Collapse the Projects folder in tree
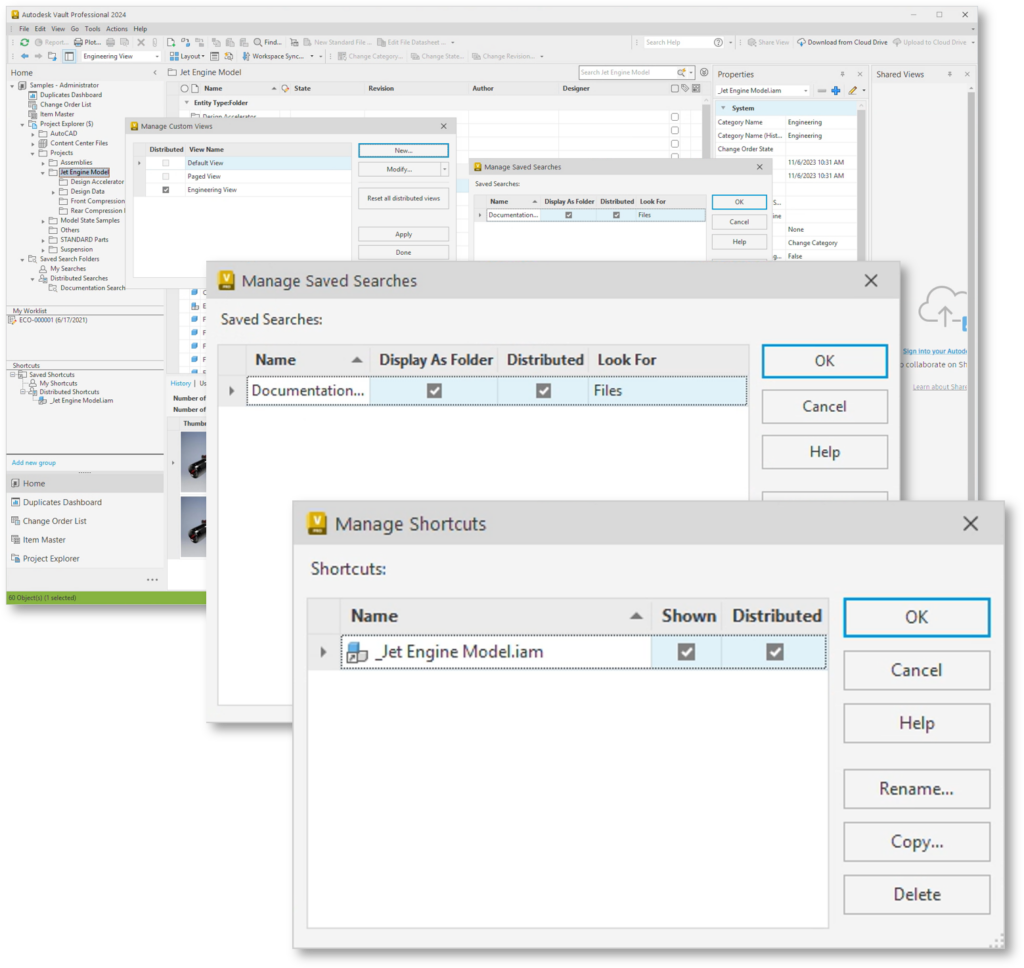Image resolution: width=1024 pixels, height=968 pixels. click(x=33, y=153)
